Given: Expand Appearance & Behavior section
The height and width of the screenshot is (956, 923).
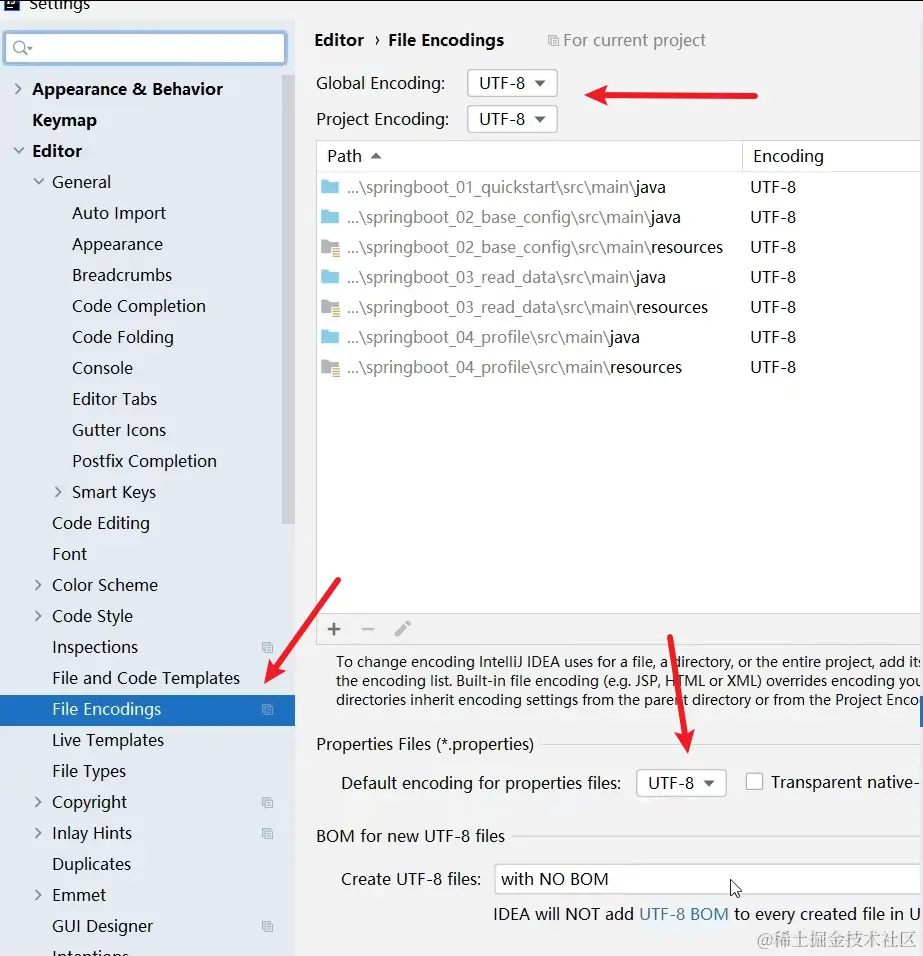Looking at the screenshot, I should [18, 89].
